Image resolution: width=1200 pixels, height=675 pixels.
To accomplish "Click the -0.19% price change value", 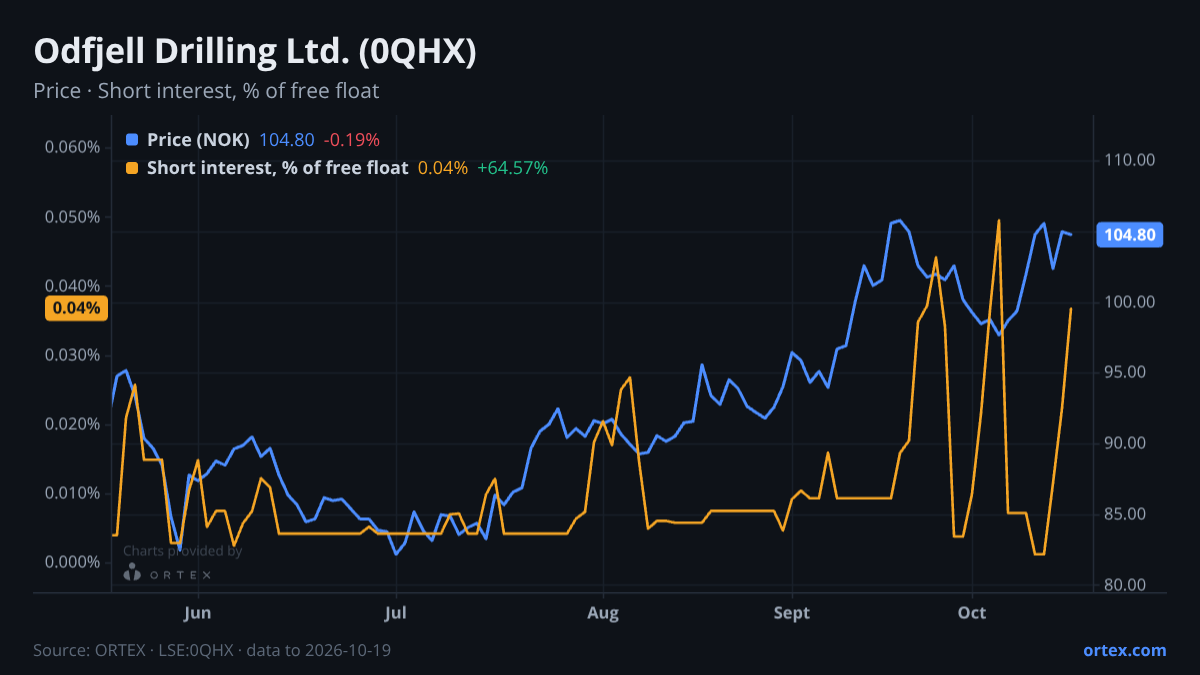I will [352, 140].
